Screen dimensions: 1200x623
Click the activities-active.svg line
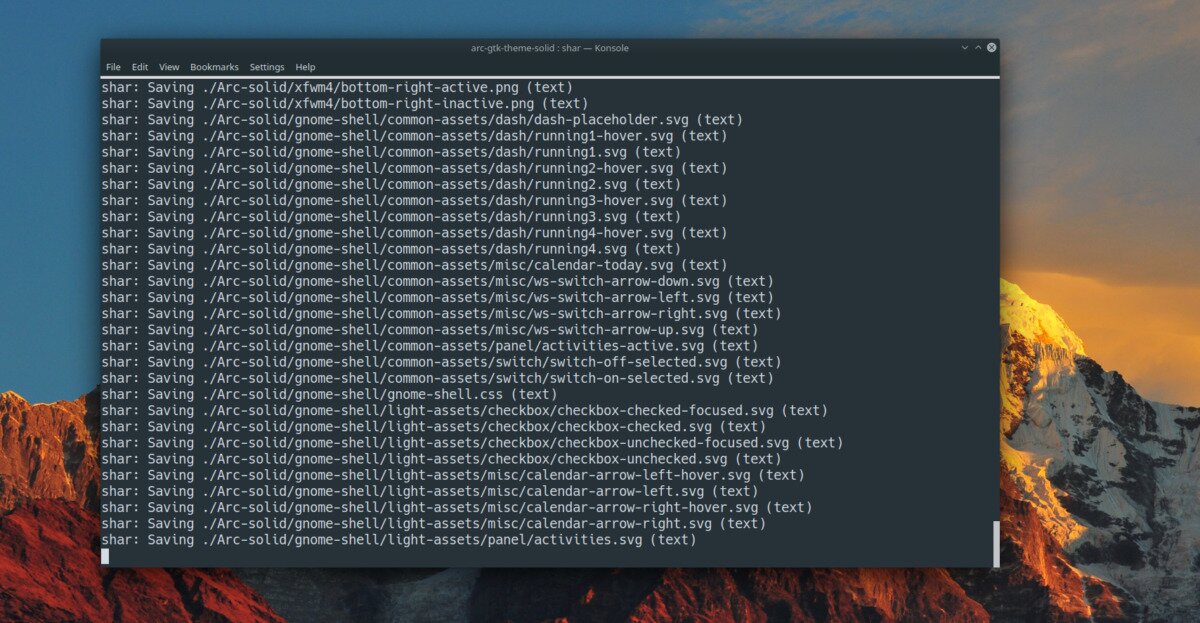(x=430, y=345)
